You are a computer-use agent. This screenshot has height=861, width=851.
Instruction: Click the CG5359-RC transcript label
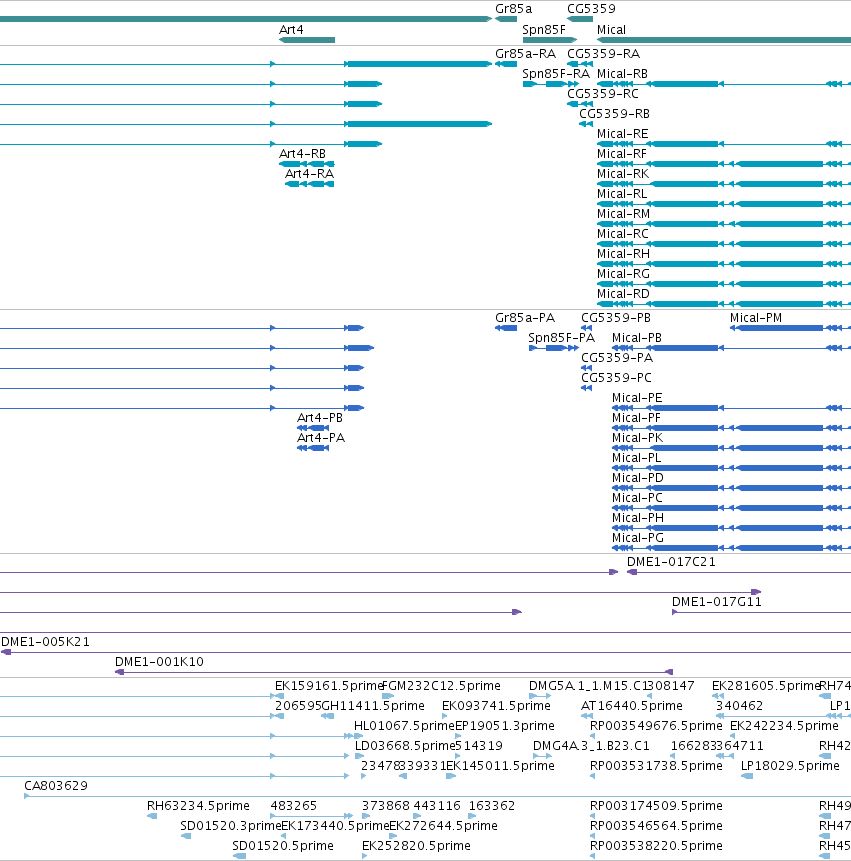pyautogui.click(x=603, y=94)
